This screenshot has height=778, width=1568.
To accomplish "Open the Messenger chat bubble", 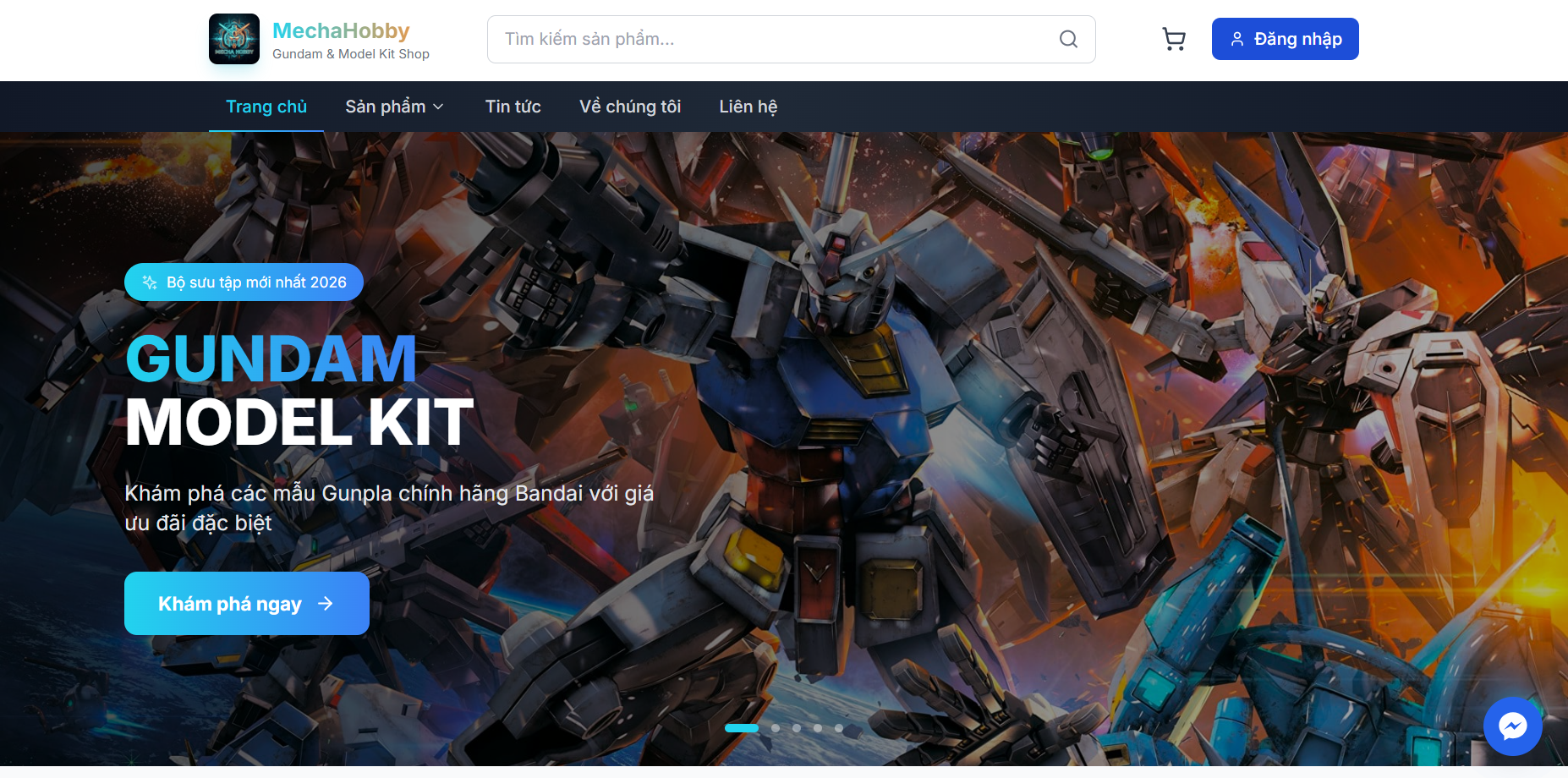I will pyautogui.click(x=1513, y=726).
